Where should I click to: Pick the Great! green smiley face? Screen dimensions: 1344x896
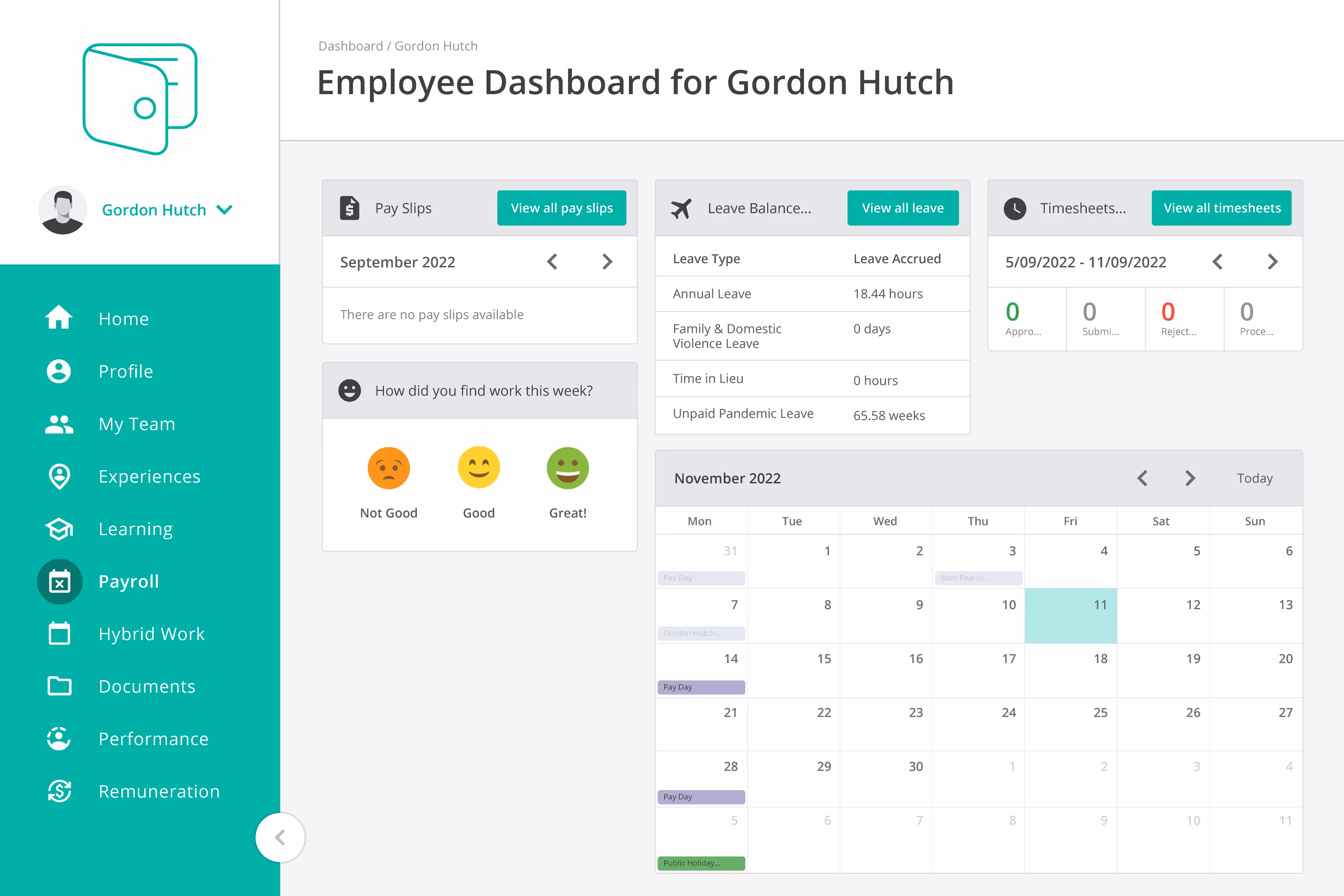pos(567,468)
